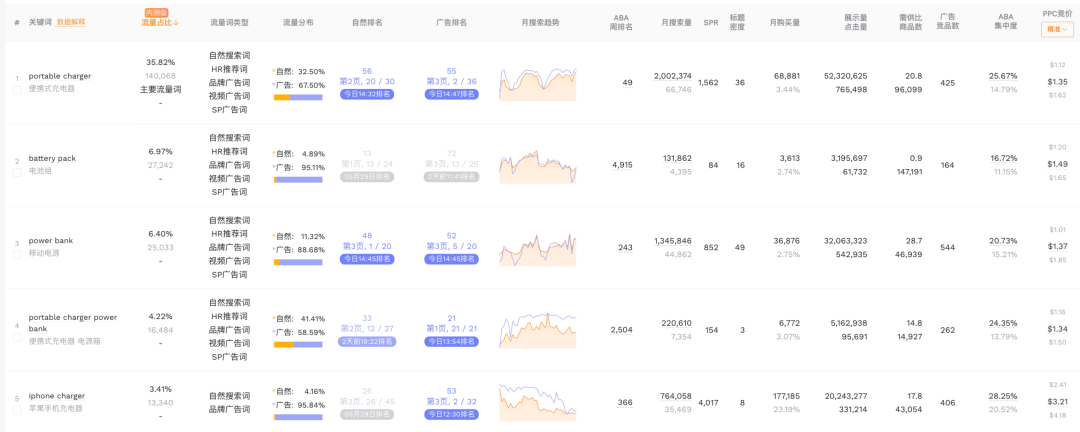Open portable charger power bank trend chart

coord(538,330)
